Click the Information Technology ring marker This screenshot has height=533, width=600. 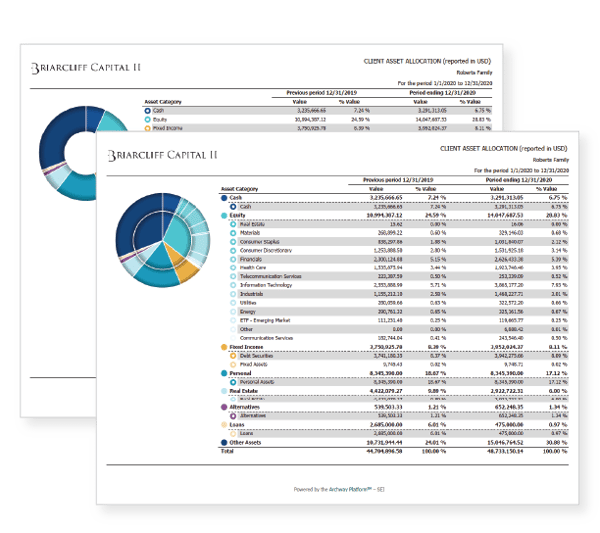pos(233,285)
